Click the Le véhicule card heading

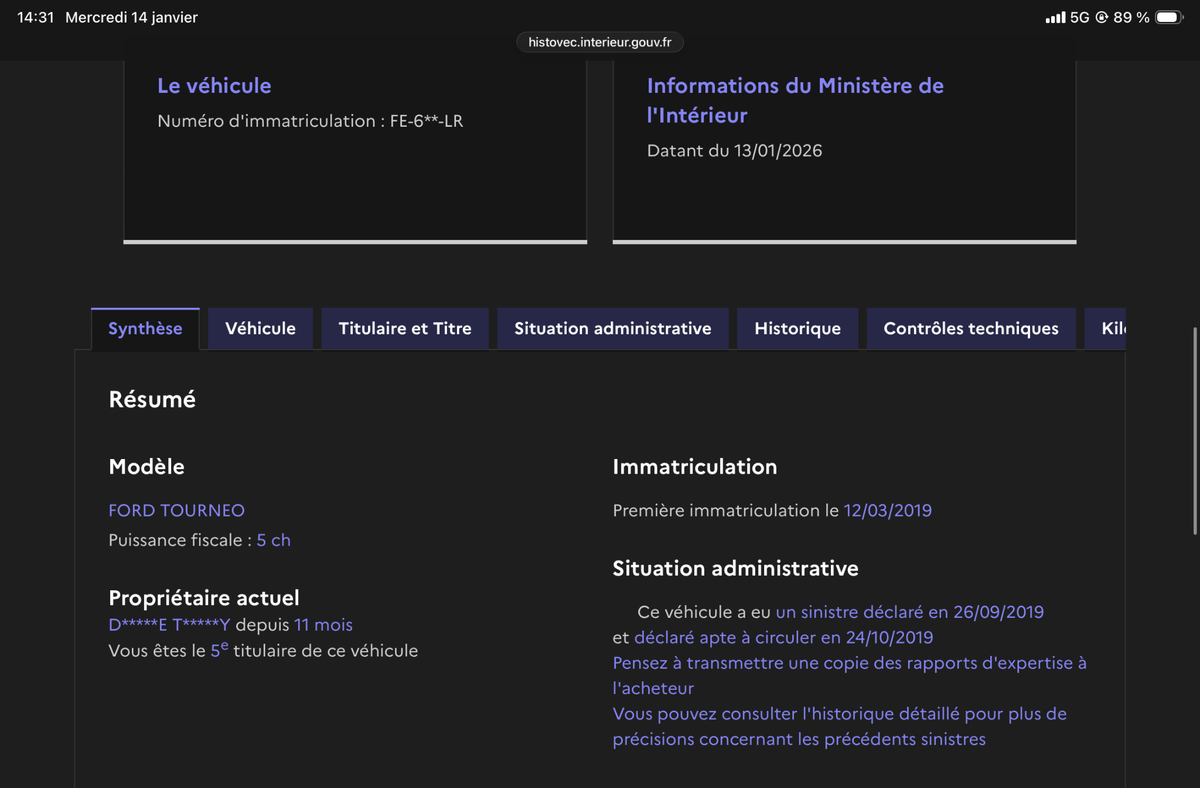(214, 86)
